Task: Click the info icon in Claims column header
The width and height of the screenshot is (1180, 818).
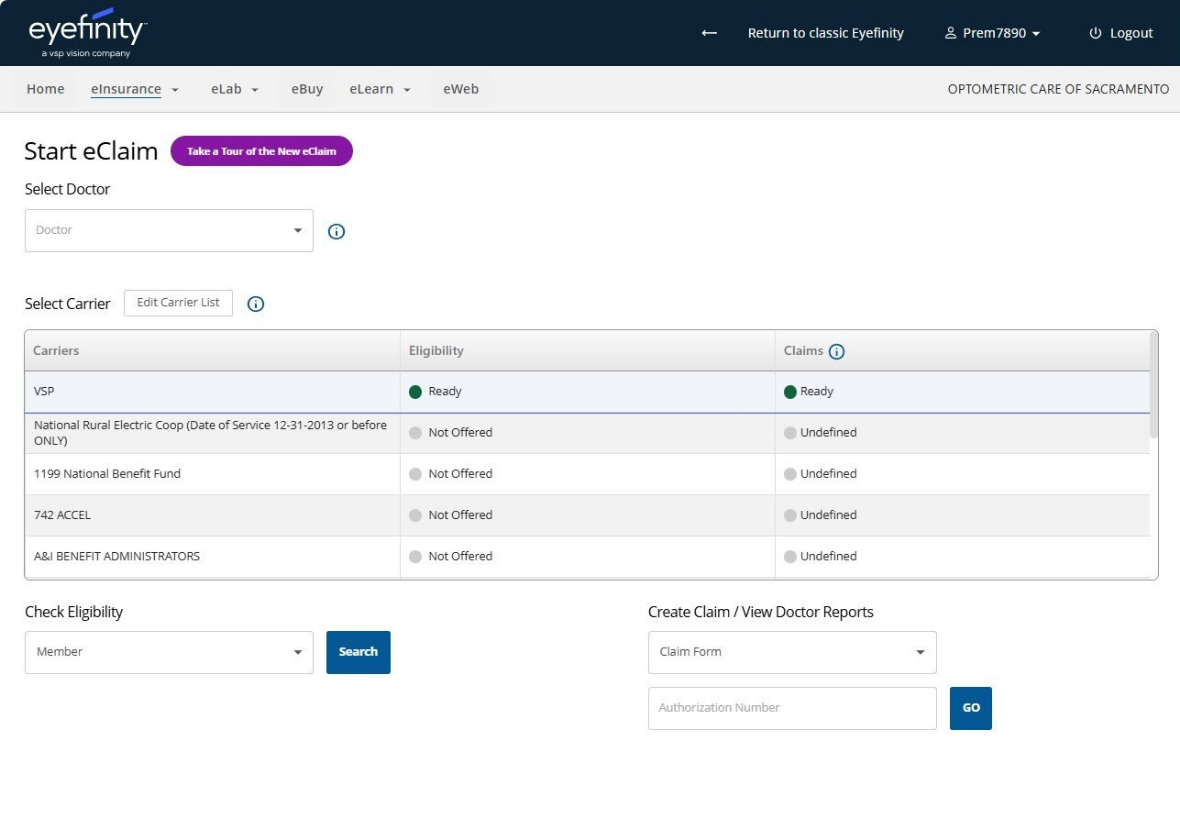Action: coord(837,352)
